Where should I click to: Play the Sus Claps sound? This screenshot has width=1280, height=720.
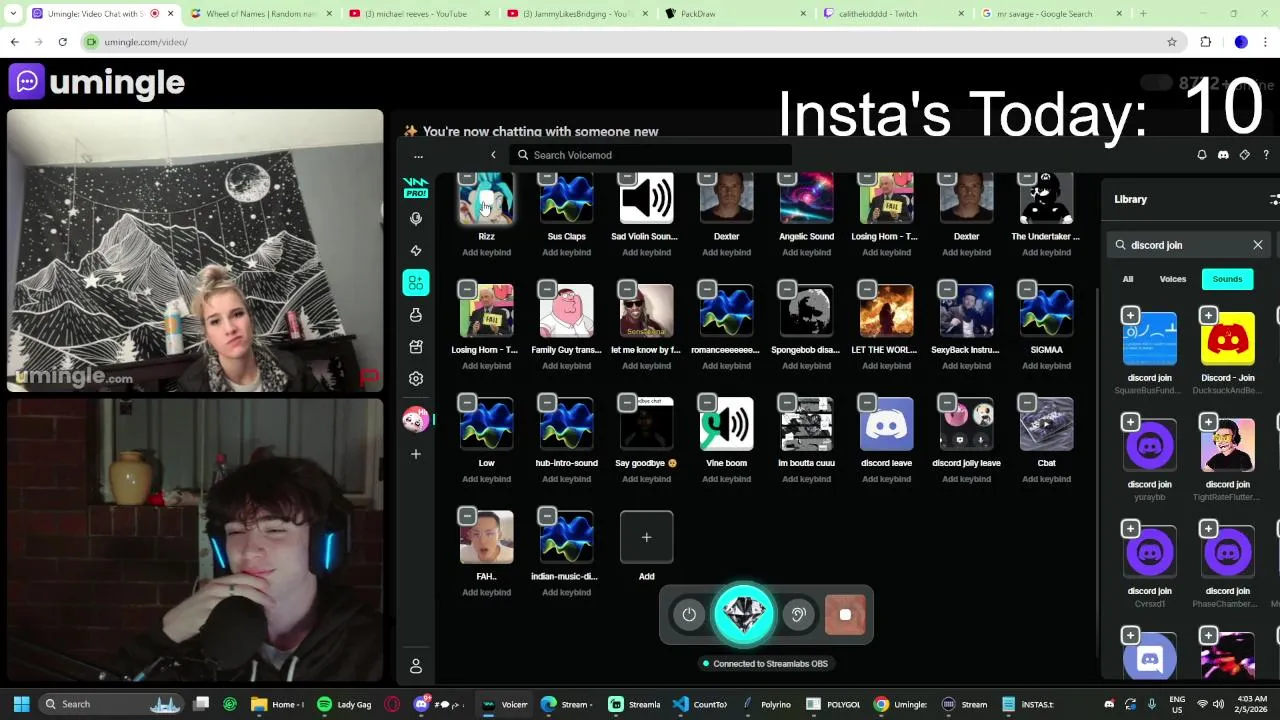[x=566, y=198]
